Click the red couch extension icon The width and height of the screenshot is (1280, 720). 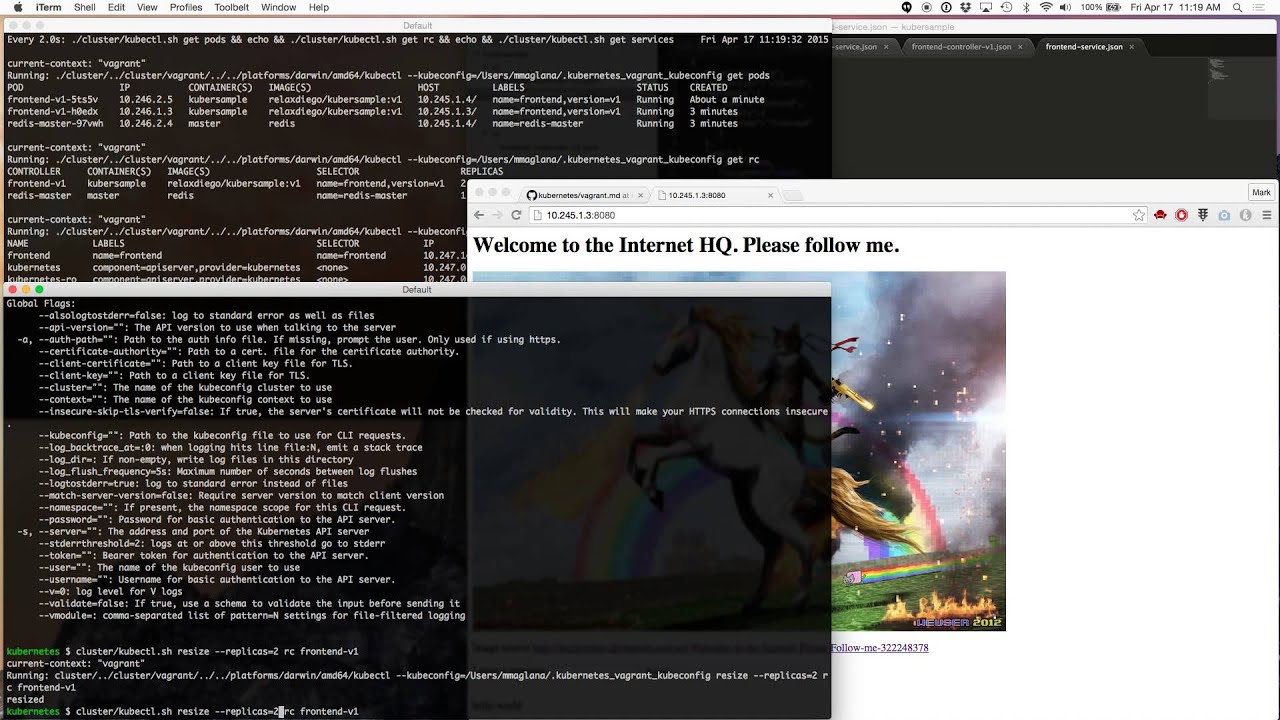tap(1160, 215)
